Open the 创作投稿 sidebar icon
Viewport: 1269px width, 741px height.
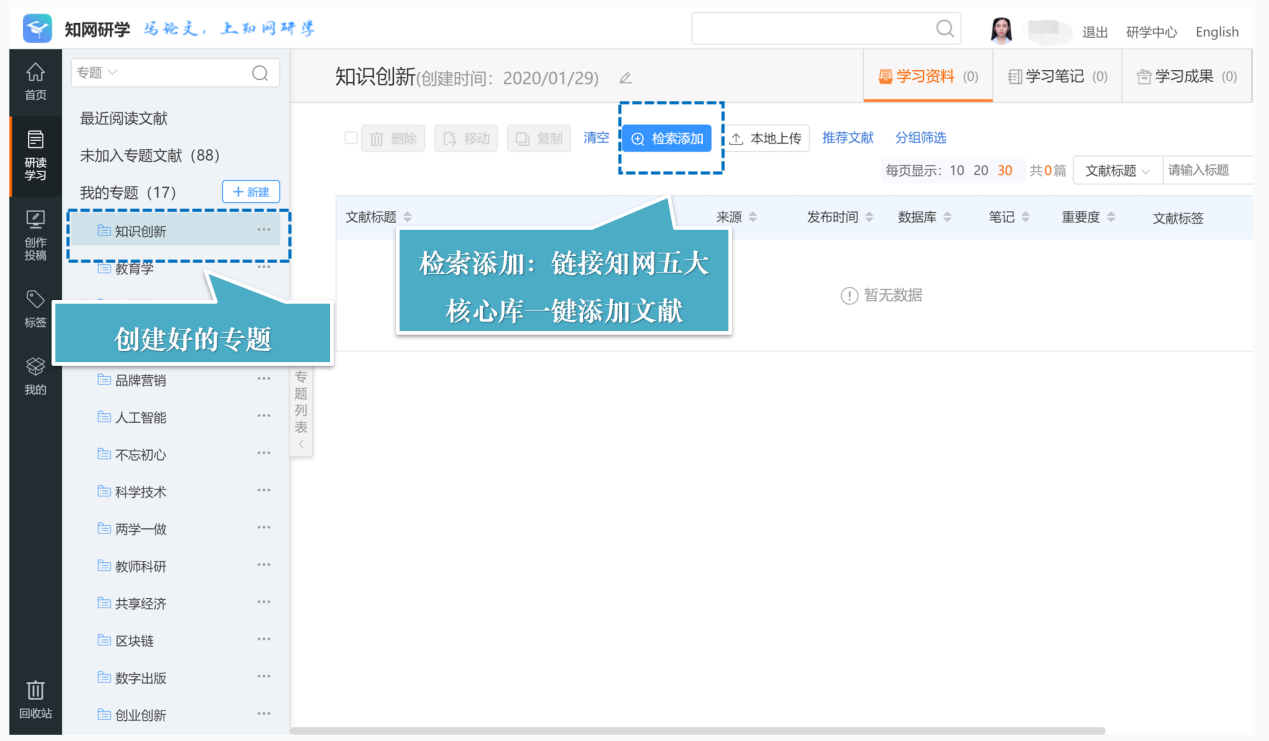(x=35, y=235)
